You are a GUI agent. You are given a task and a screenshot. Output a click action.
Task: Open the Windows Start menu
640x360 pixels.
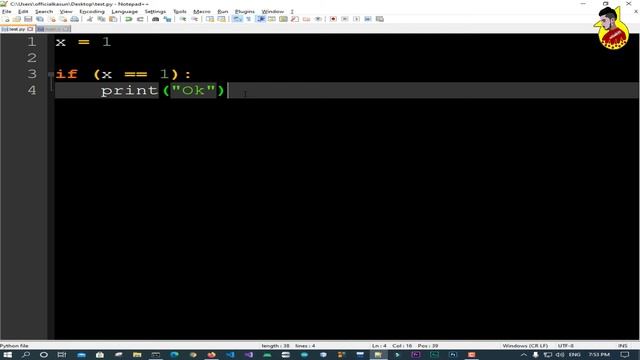tap(7, 355)
